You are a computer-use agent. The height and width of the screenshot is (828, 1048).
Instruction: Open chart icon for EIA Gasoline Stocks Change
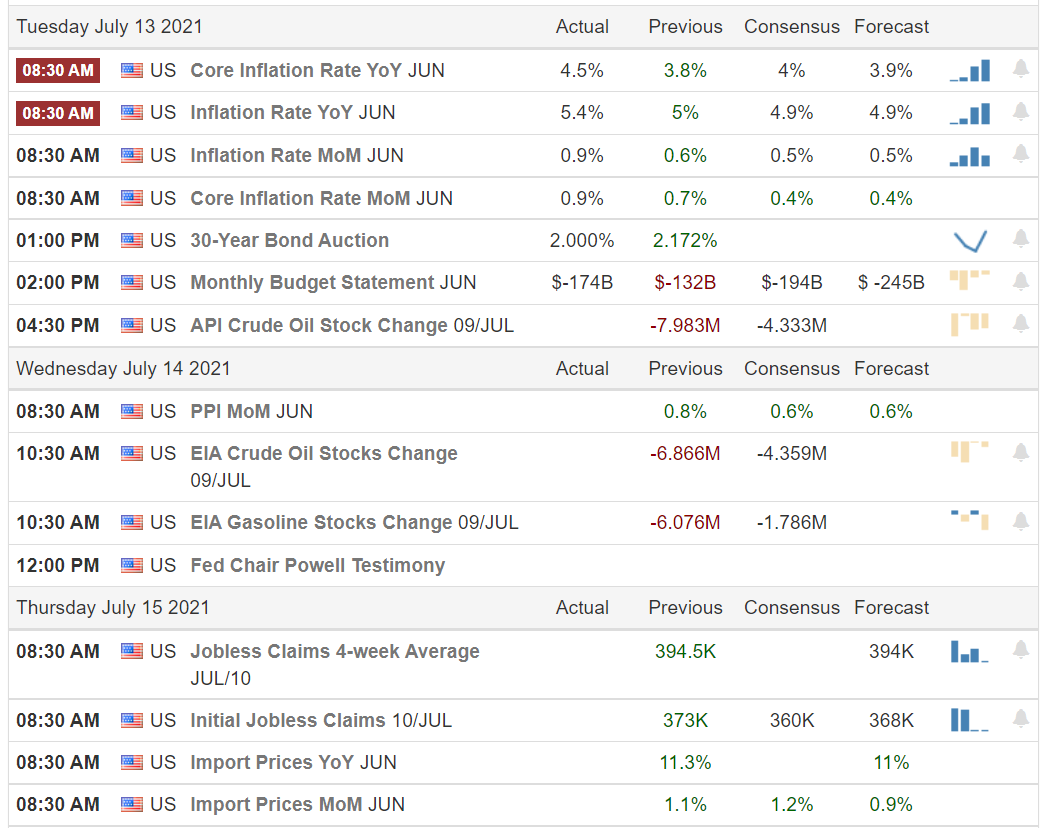tap(970, 519)
